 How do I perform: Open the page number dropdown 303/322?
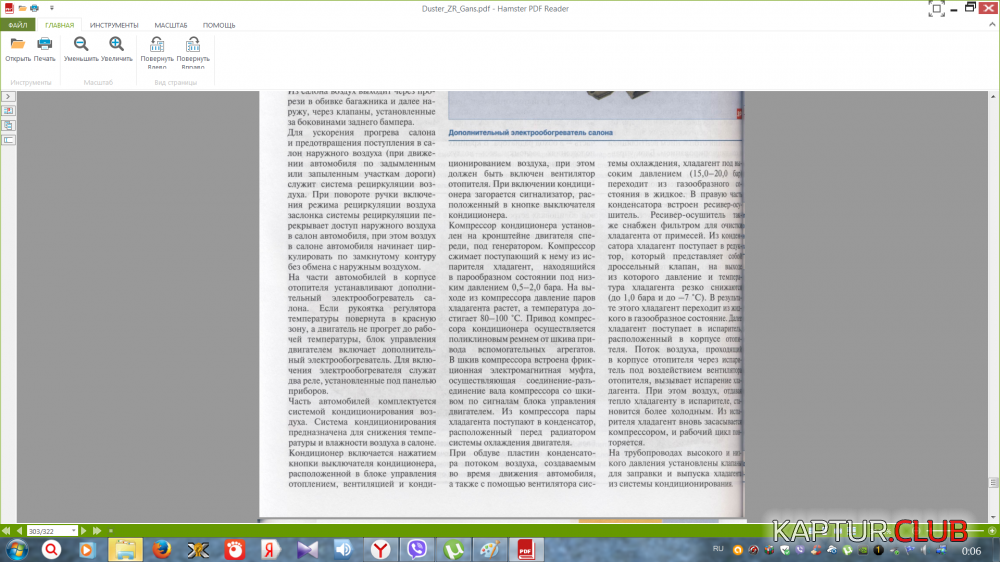click(x=73, y=530)
